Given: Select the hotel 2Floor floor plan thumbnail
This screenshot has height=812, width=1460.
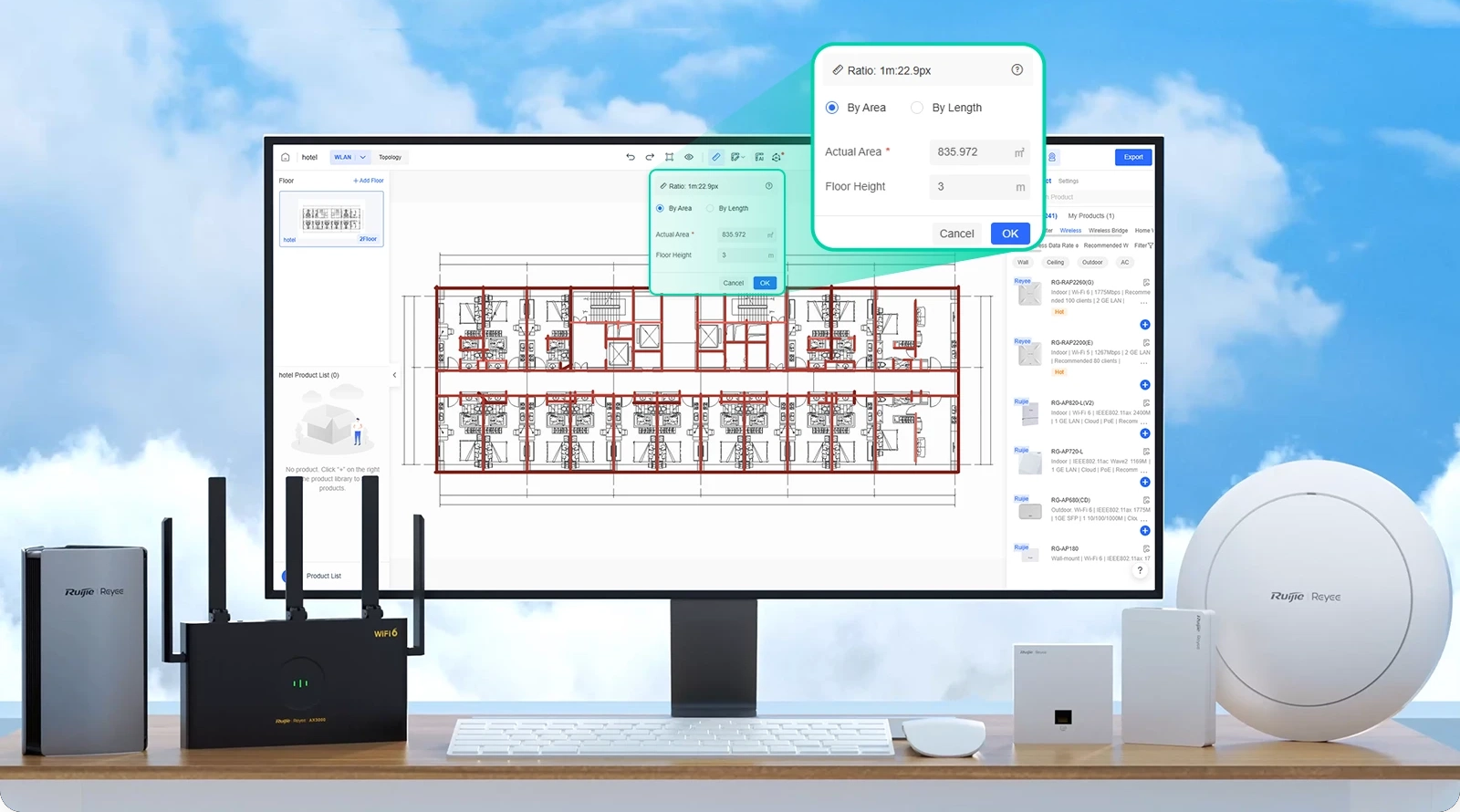Looking at the screenshot, I should pos(331,219).
